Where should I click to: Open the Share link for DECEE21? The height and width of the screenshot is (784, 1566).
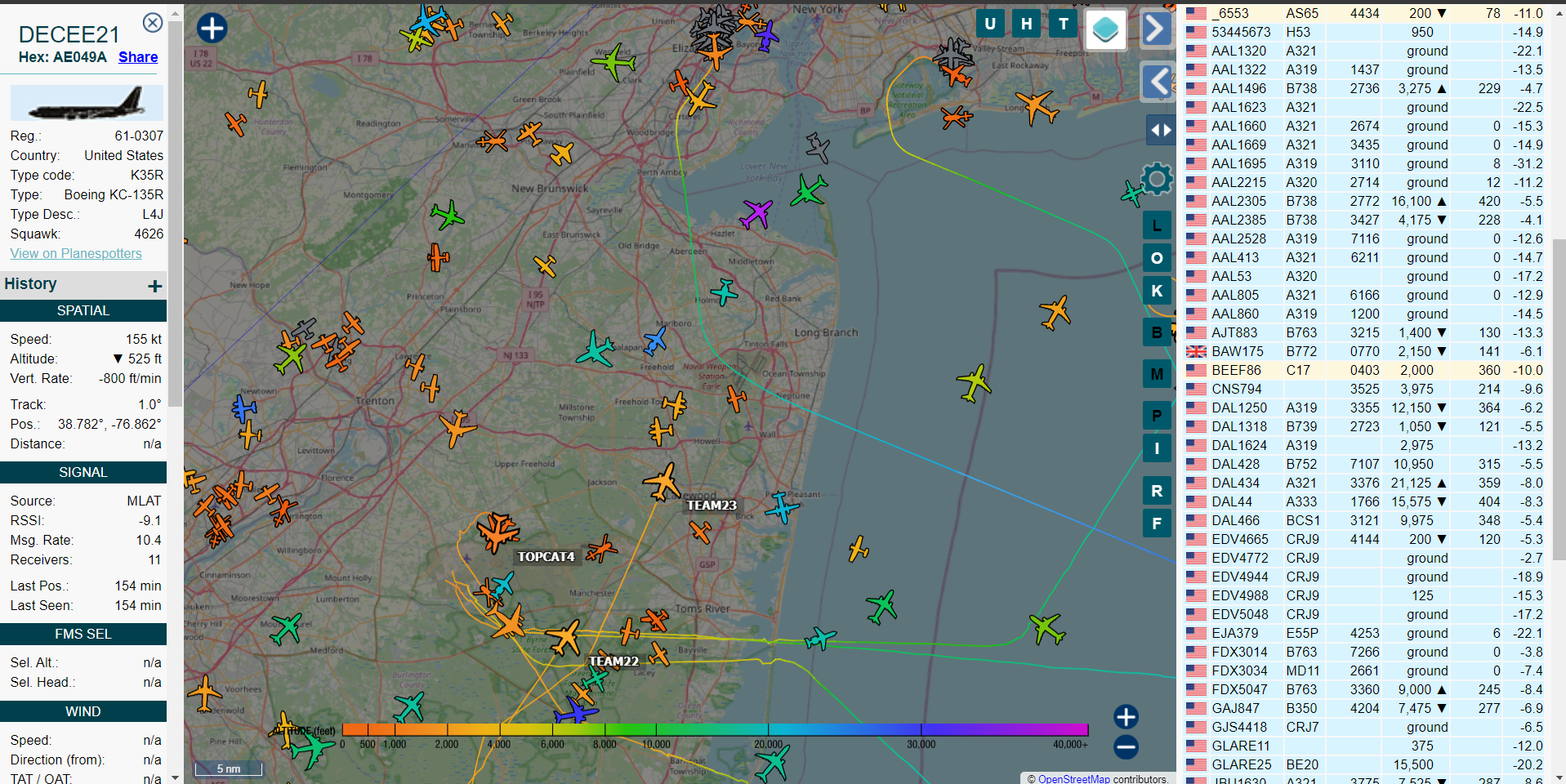pos(138,57)
